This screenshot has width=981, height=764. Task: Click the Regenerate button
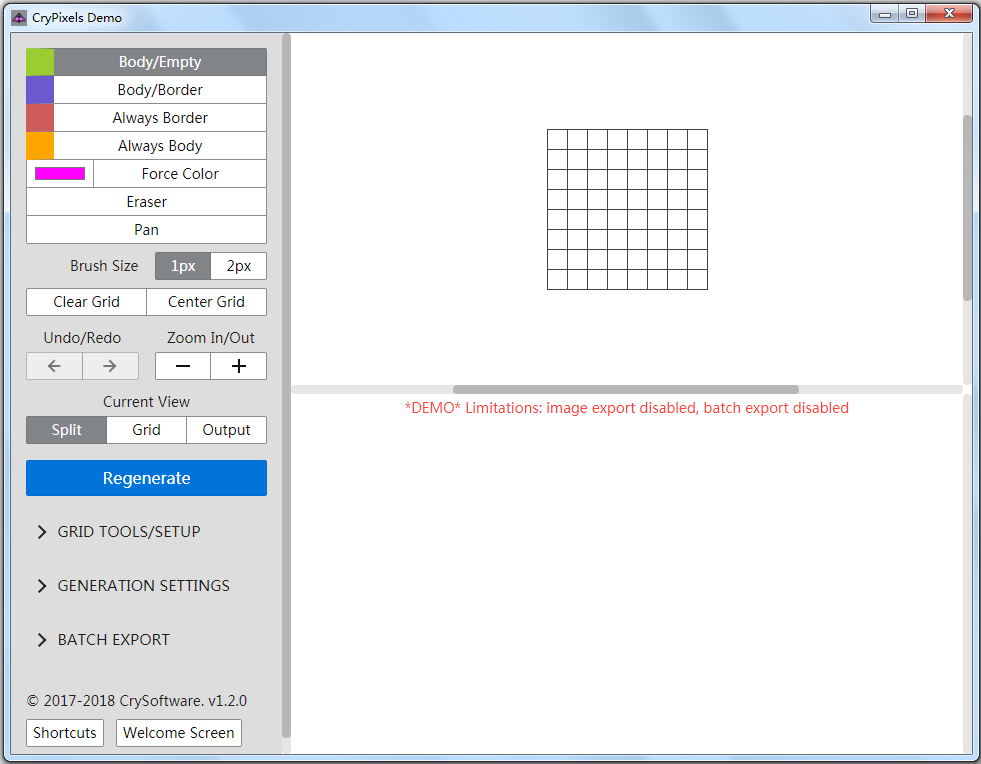[x=146, y=477]
